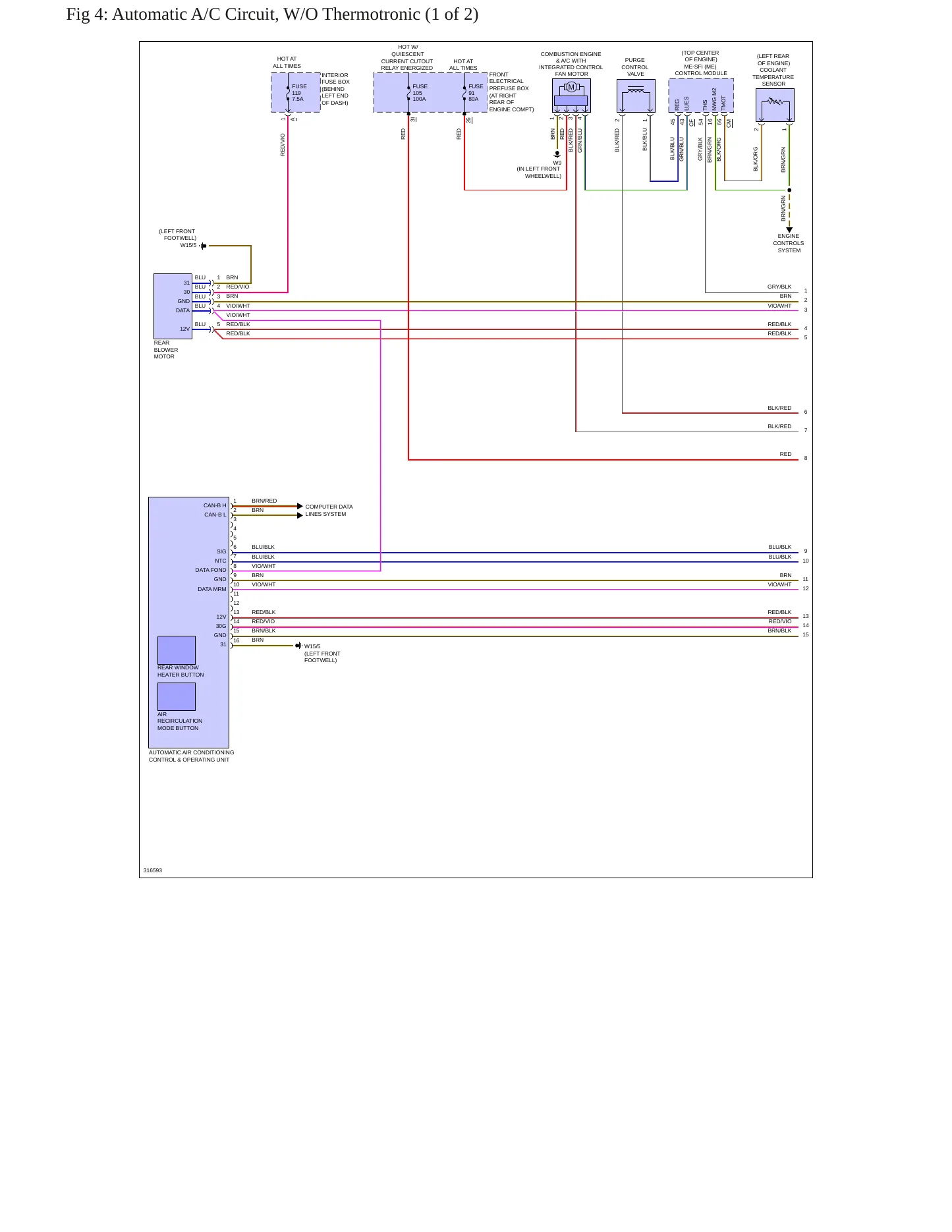This screenshot has width=952, height=1232.
Task: Select the ME-SFI control module box
Action: [701, 96]
